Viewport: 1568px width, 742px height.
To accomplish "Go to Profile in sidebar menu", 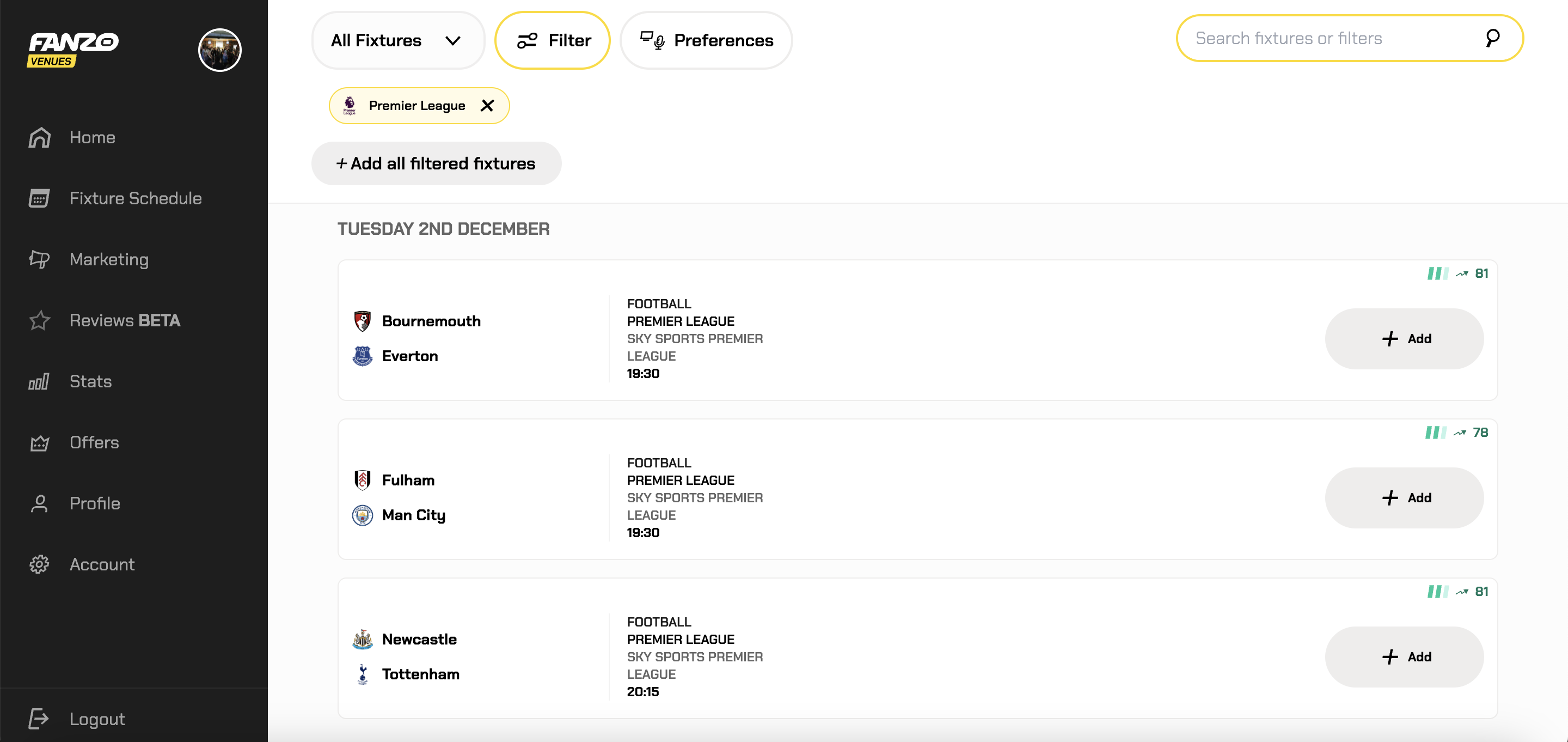I will tap(94, 504).
